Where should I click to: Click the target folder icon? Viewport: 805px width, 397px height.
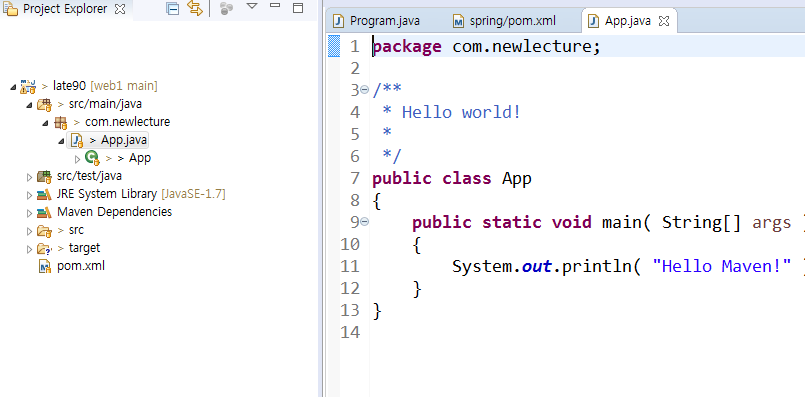[x=44, y=249]
